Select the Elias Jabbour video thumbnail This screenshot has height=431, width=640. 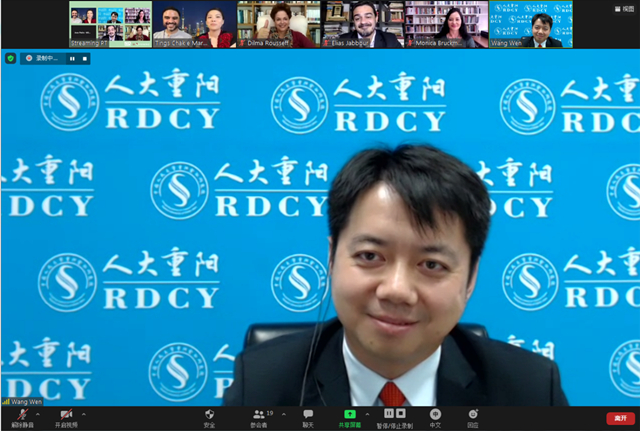click(x=362, y=24)
